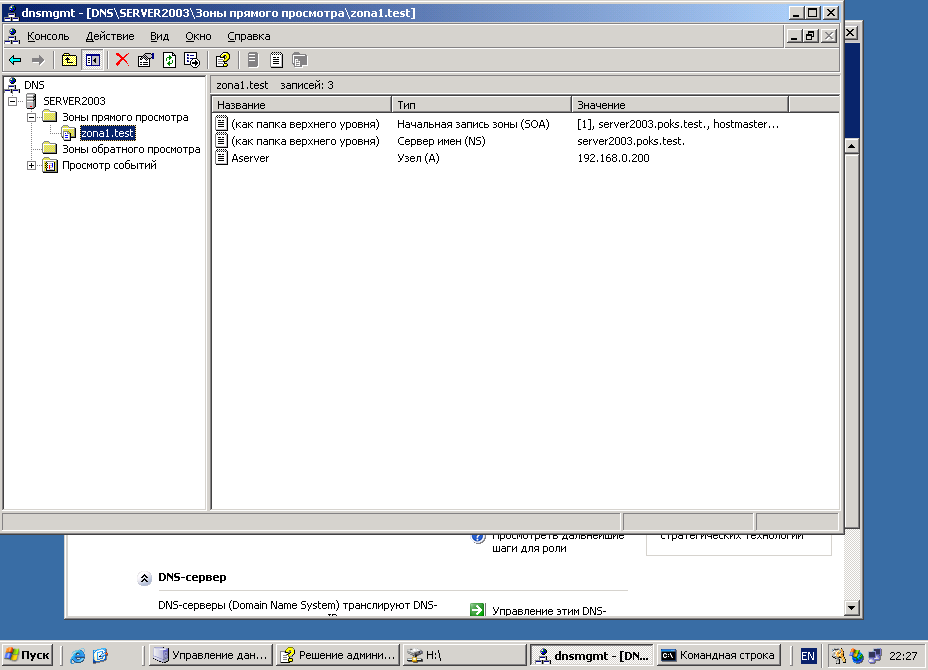The width and height of the screenshot is (928, 670).
Task: Switch to Управление дан... taskbar button
Action: [x=210, y=655]
